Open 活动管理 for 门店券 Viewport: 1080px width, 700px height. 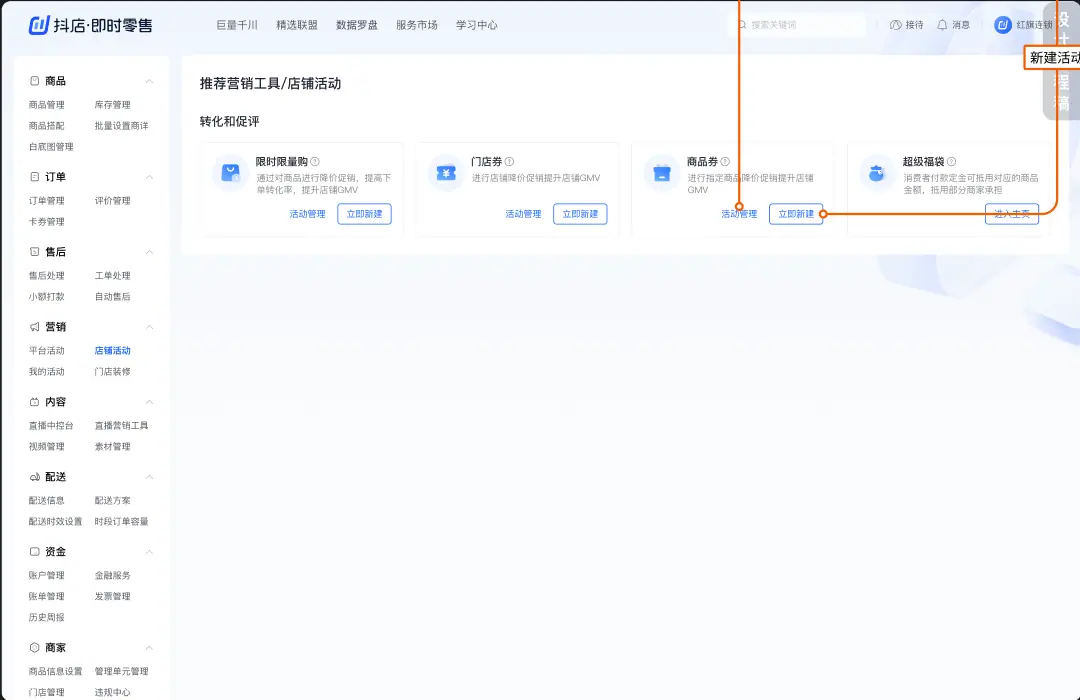point(523,214)
